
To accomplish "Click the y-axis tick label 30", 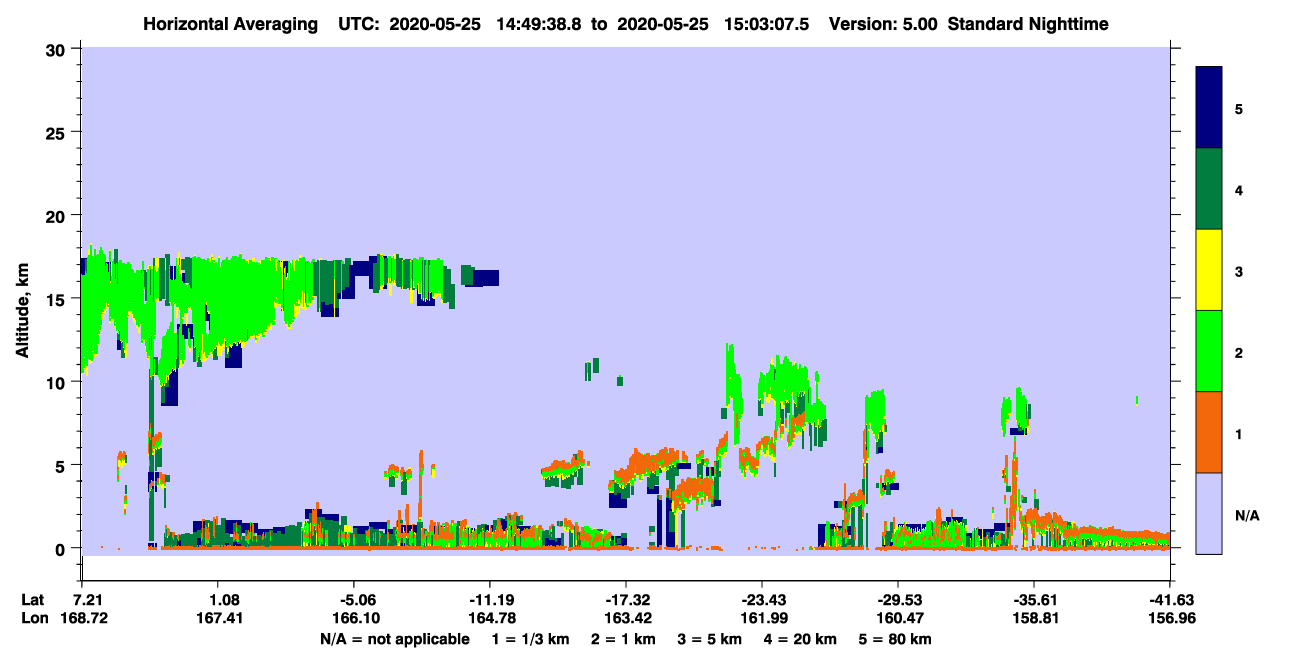I will [58, 49].
